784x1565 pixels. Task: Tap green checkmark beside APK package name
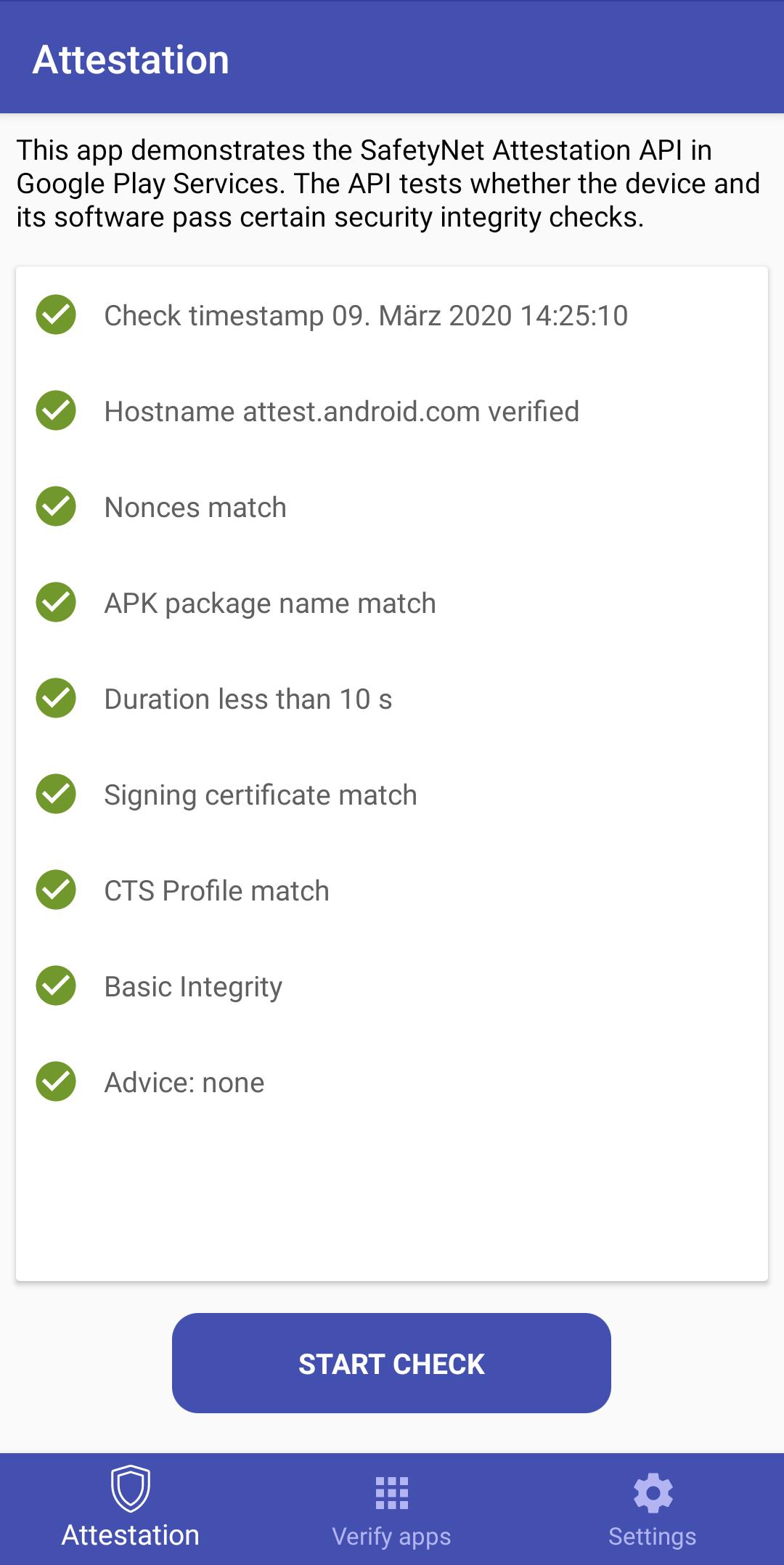pyautogui.click(x=56, y=603)
